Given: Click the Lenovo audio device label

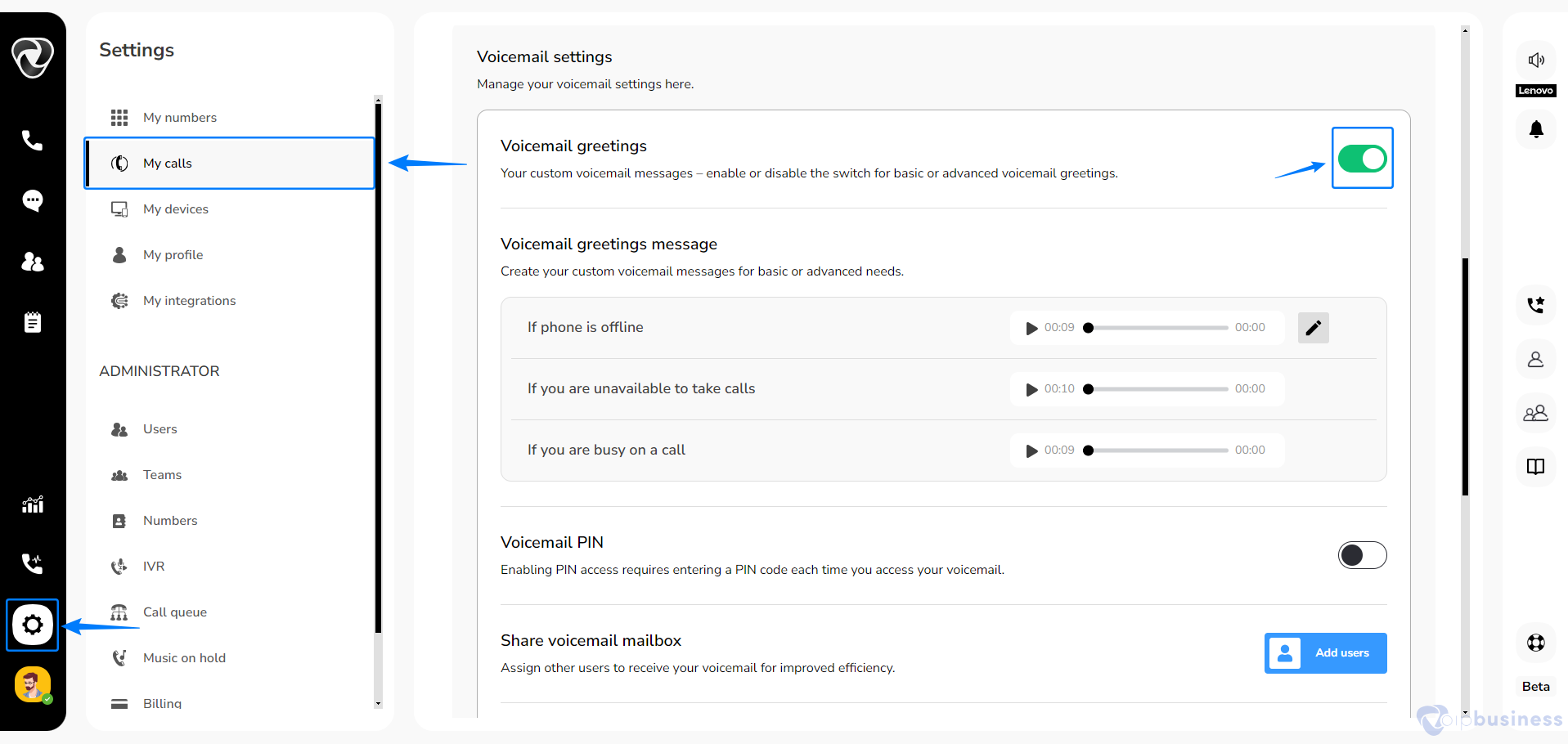Looking at the screenshot, I should pos(1535,91).
